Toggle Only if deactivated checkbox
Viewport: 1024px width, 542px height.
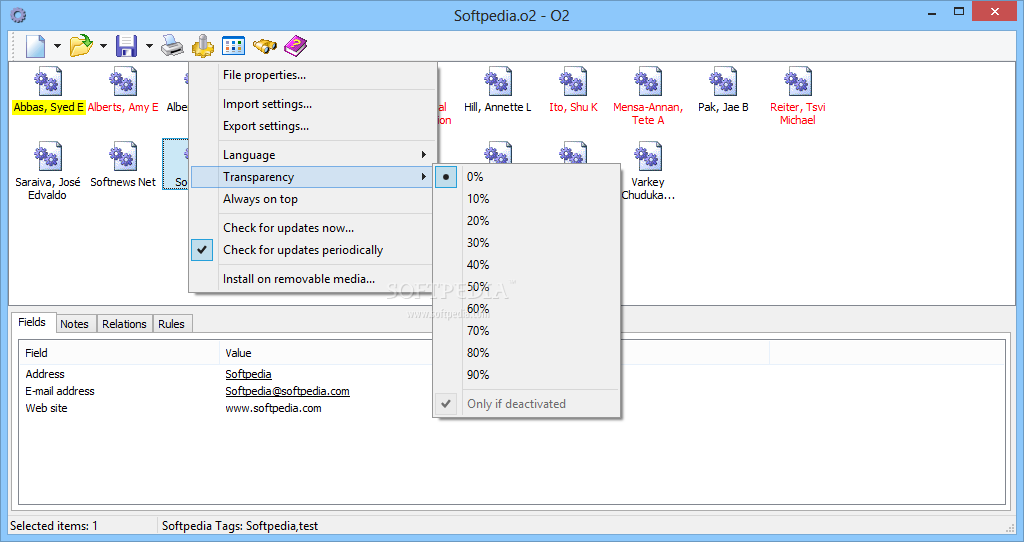pyautogui.click(x=526, y=404)
